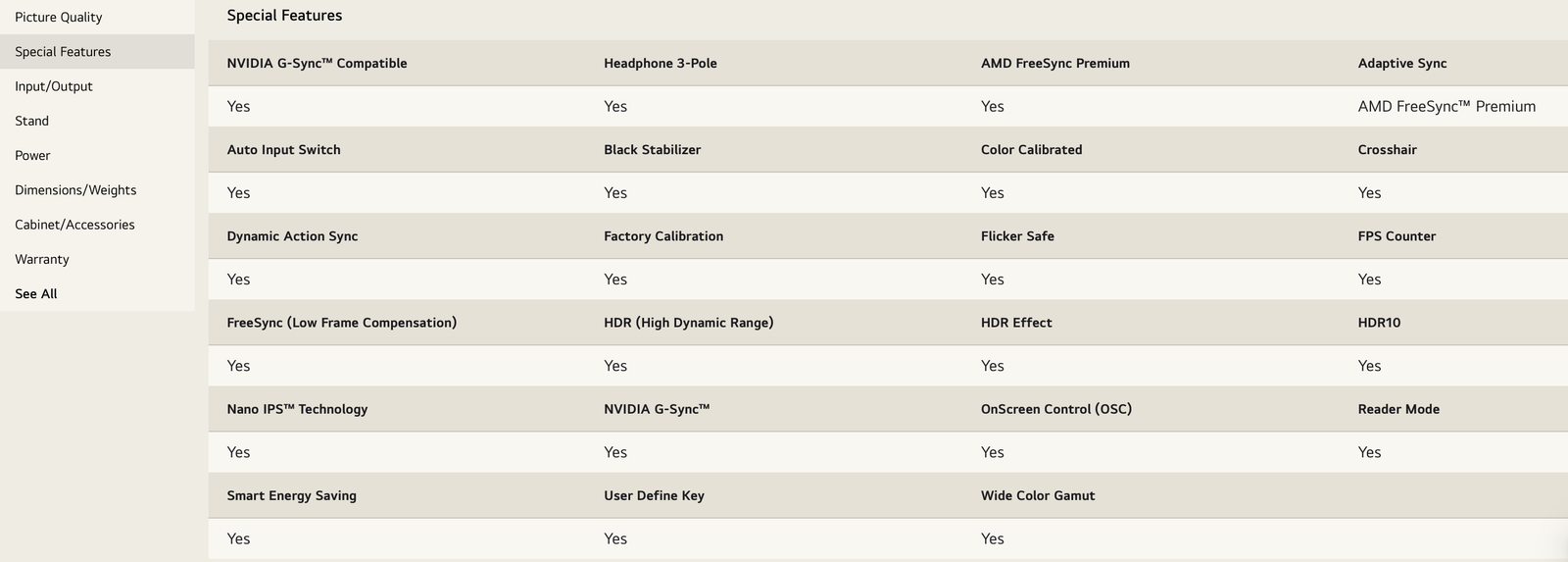Screen dimensions: 1568x562
Task: Select the HDR10 feature label
Action: click(x=1379, y=323)
